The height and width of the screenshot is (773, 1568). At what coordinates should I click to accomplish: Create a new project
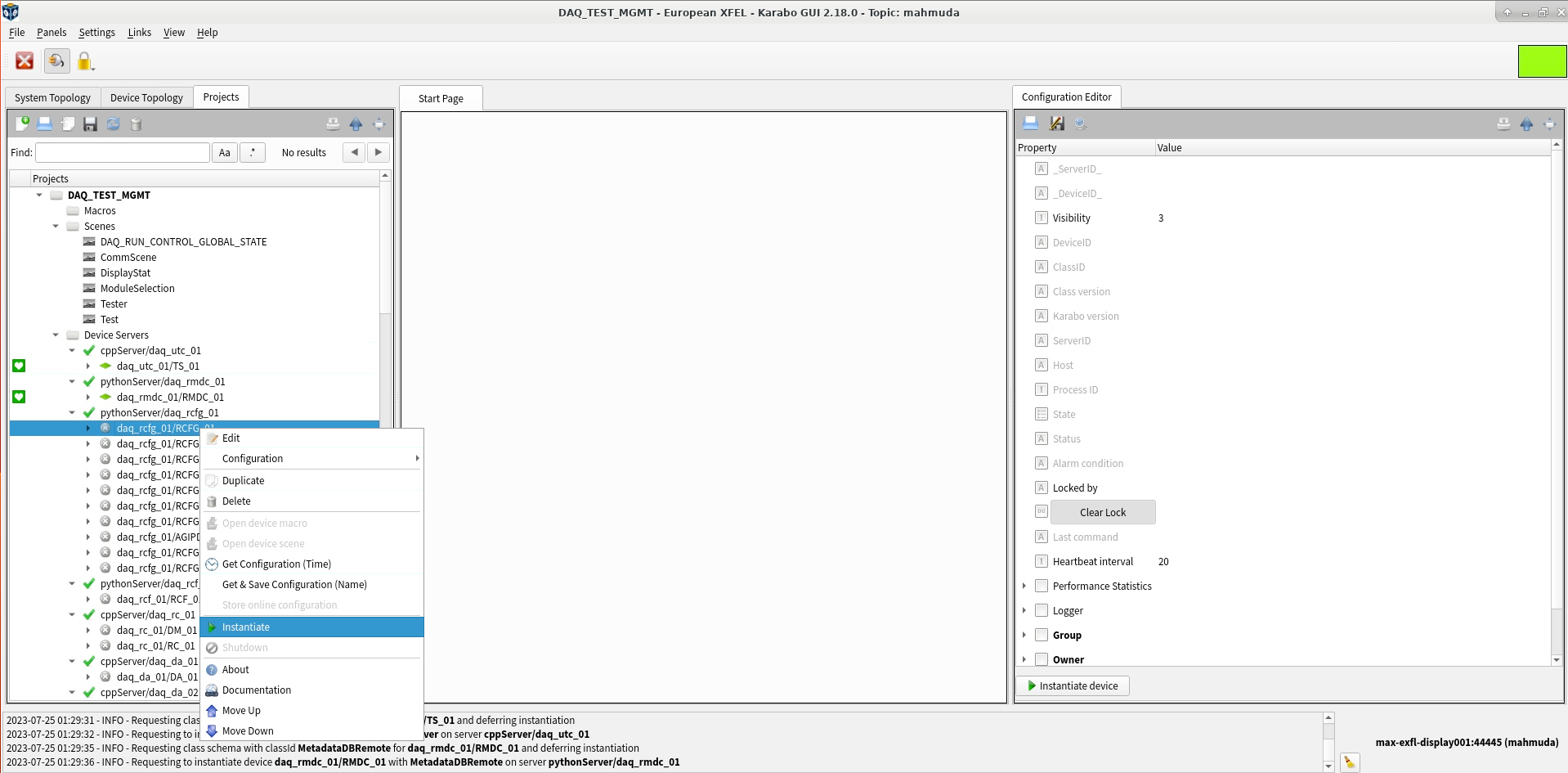pyautogui.click(x=22, y=124)
